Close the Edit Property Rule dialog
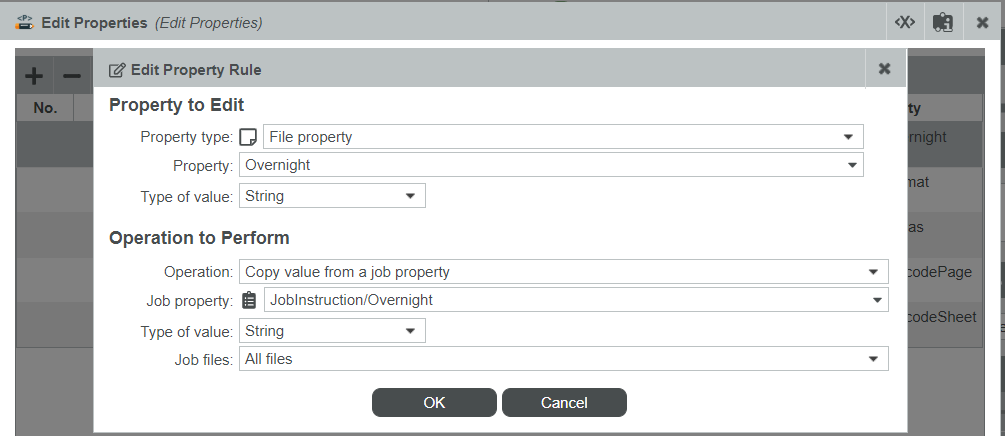 click(885, 69)
